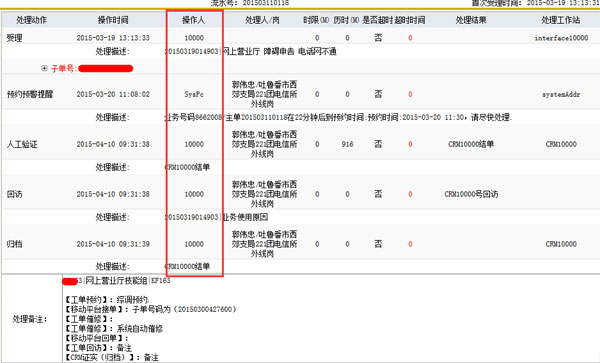Click the SysPc operator cell
Screen dimensions: 600x363
coord(194,94)
